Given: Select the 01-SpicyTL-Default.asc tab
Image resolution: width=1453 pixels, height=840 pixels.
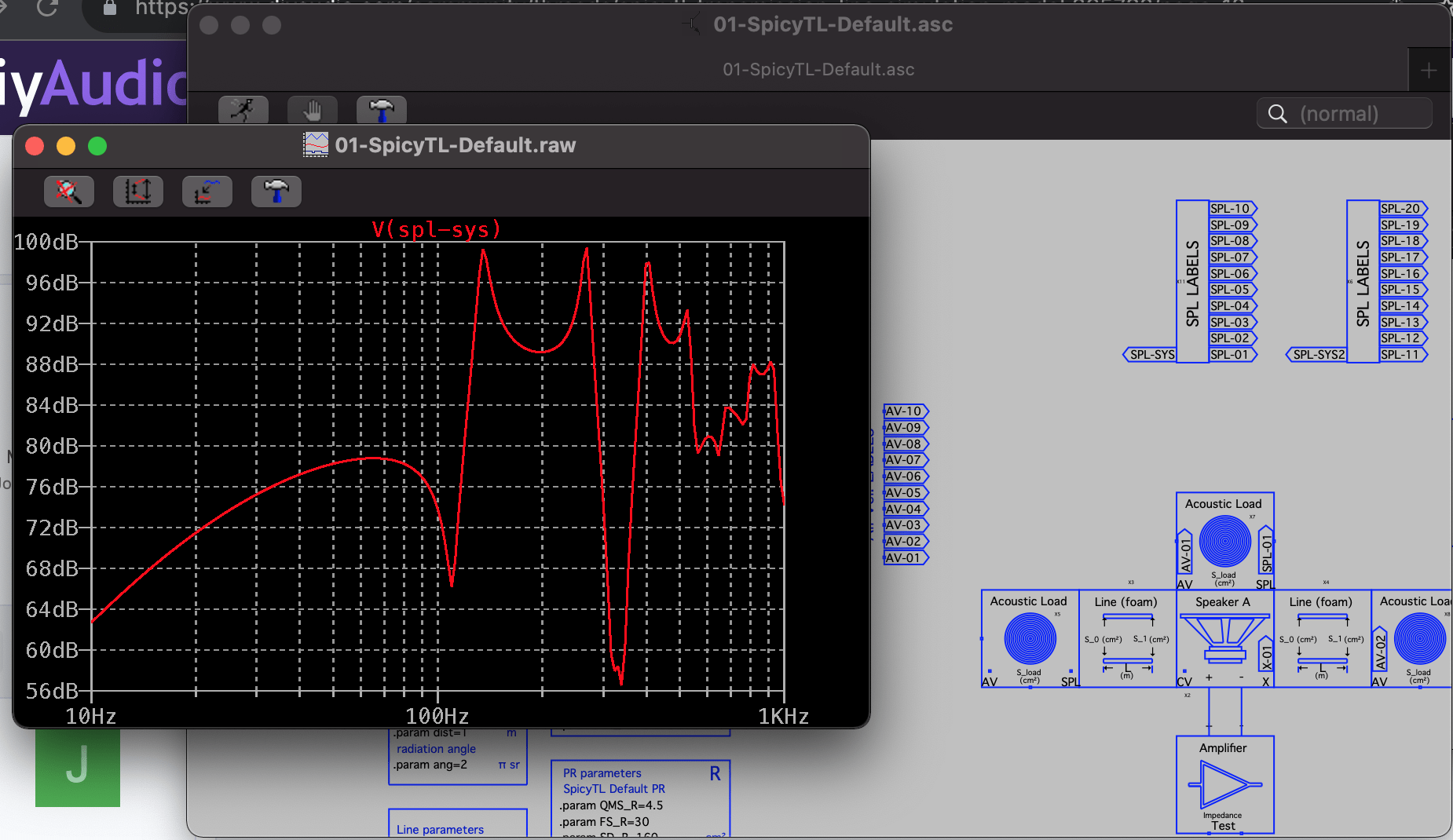Looking at the screenshot, I should (818, 69).
